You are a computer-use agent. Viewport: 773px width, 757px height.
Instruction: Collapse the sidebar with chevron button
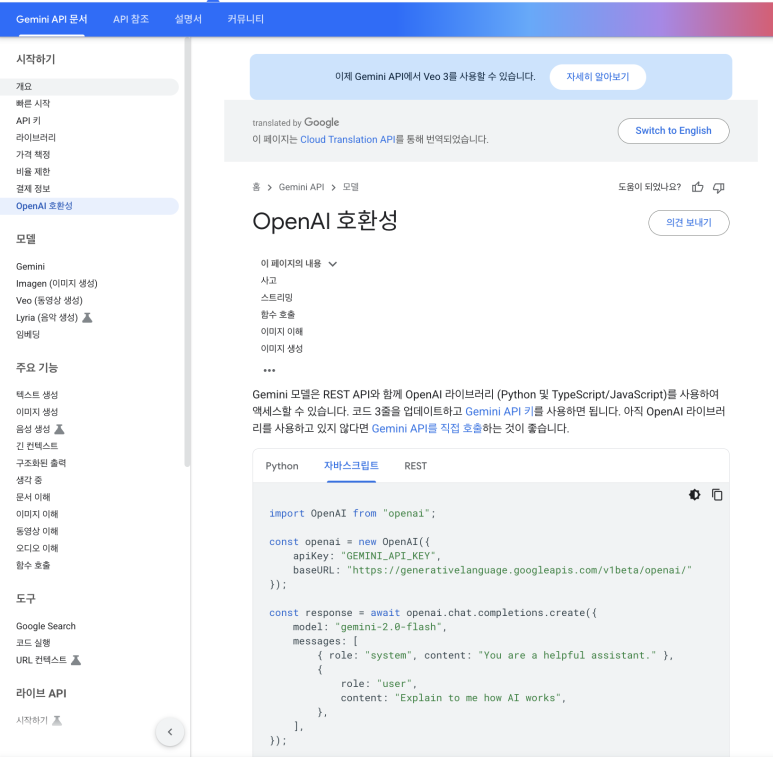[x=170, y=732]
